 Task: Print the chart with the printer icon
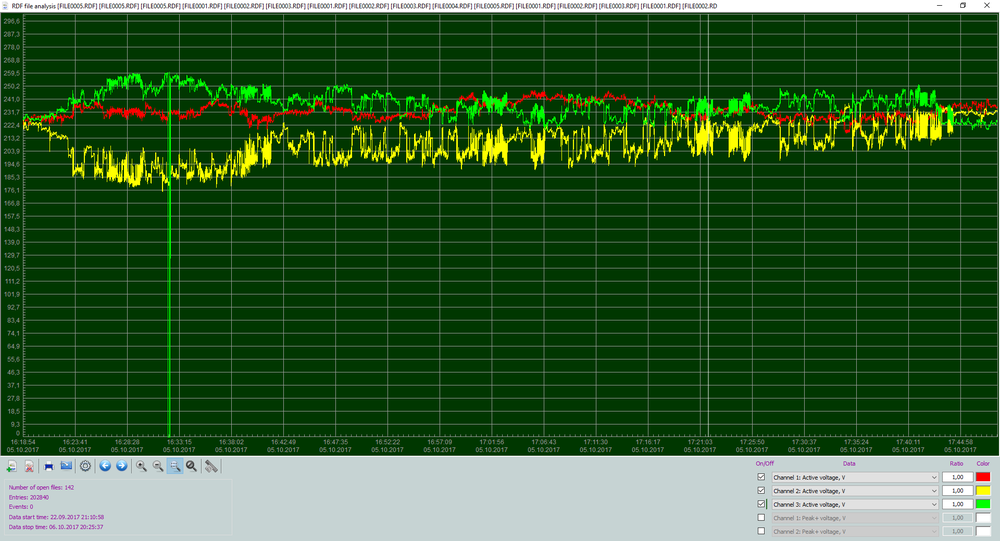(x=49, y=466)
